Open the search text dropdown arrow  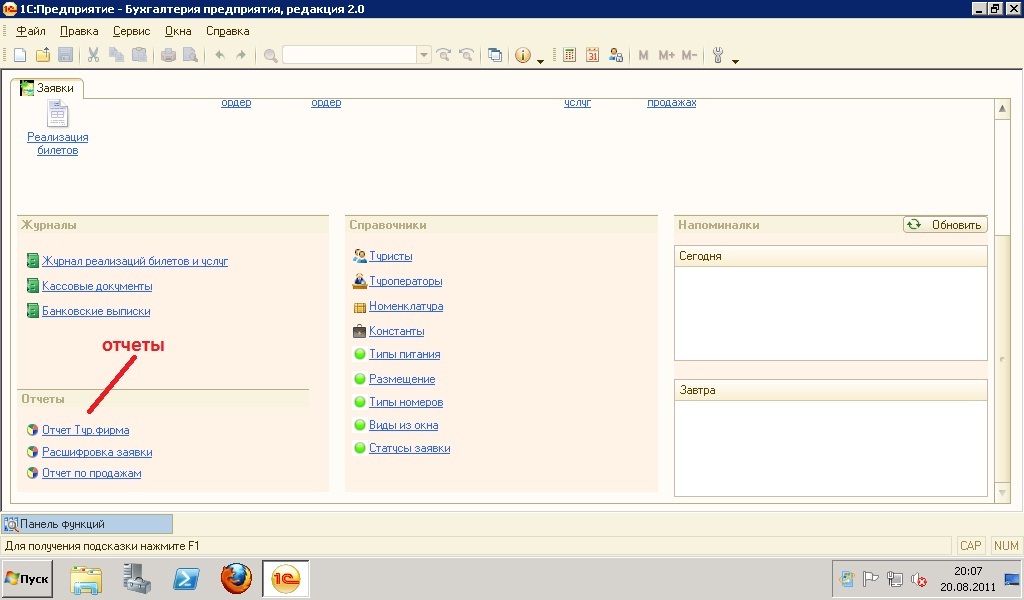tap(424, 55)
